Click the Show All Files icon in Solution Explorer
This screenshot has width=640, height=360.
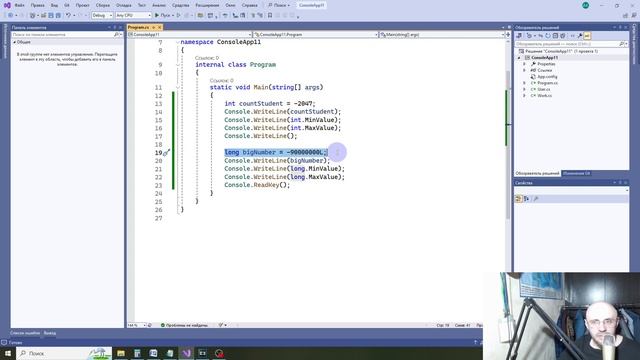[x=562, y=36]
